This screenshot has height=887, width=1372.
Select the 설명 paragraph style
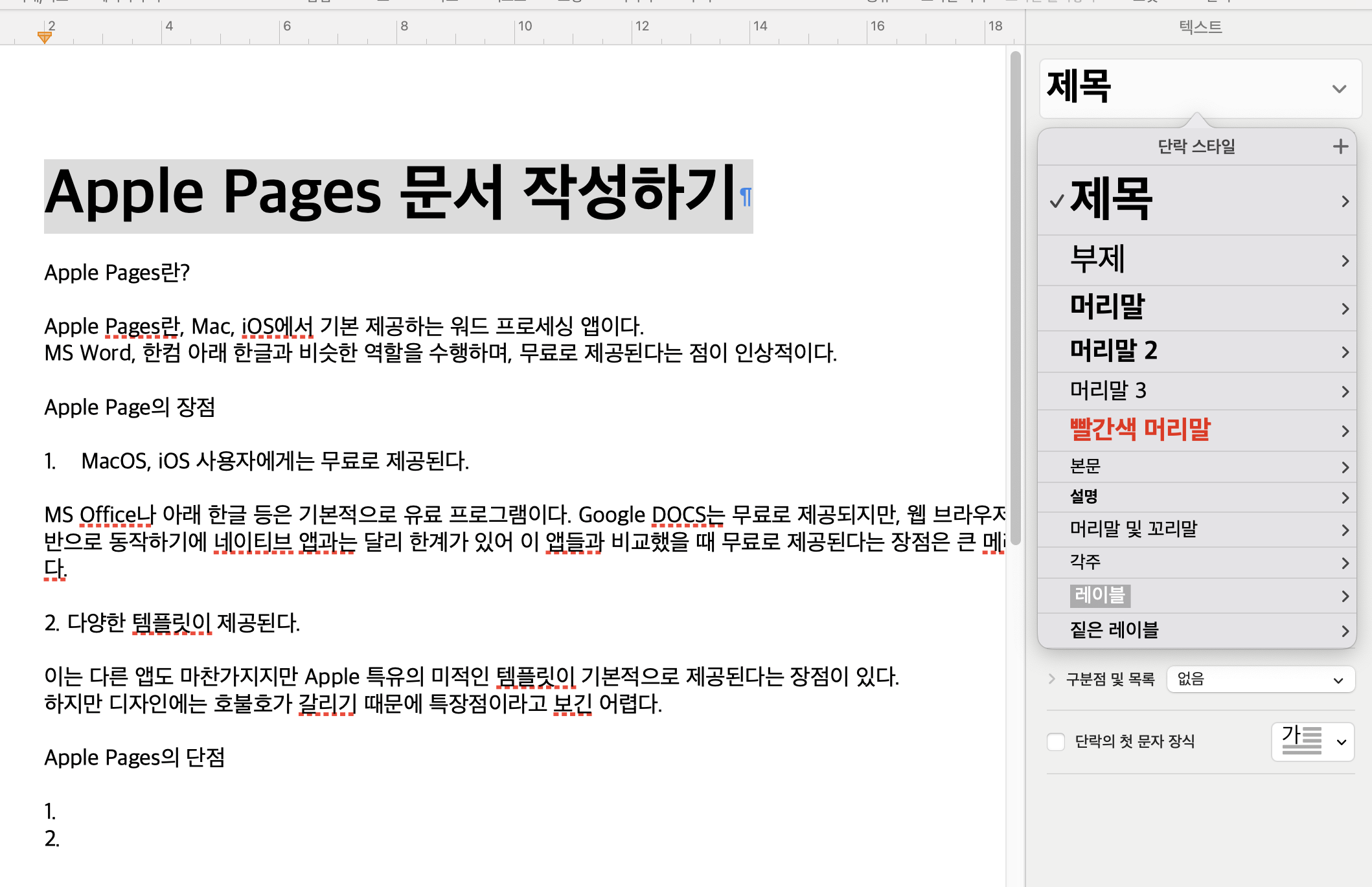1084,497
